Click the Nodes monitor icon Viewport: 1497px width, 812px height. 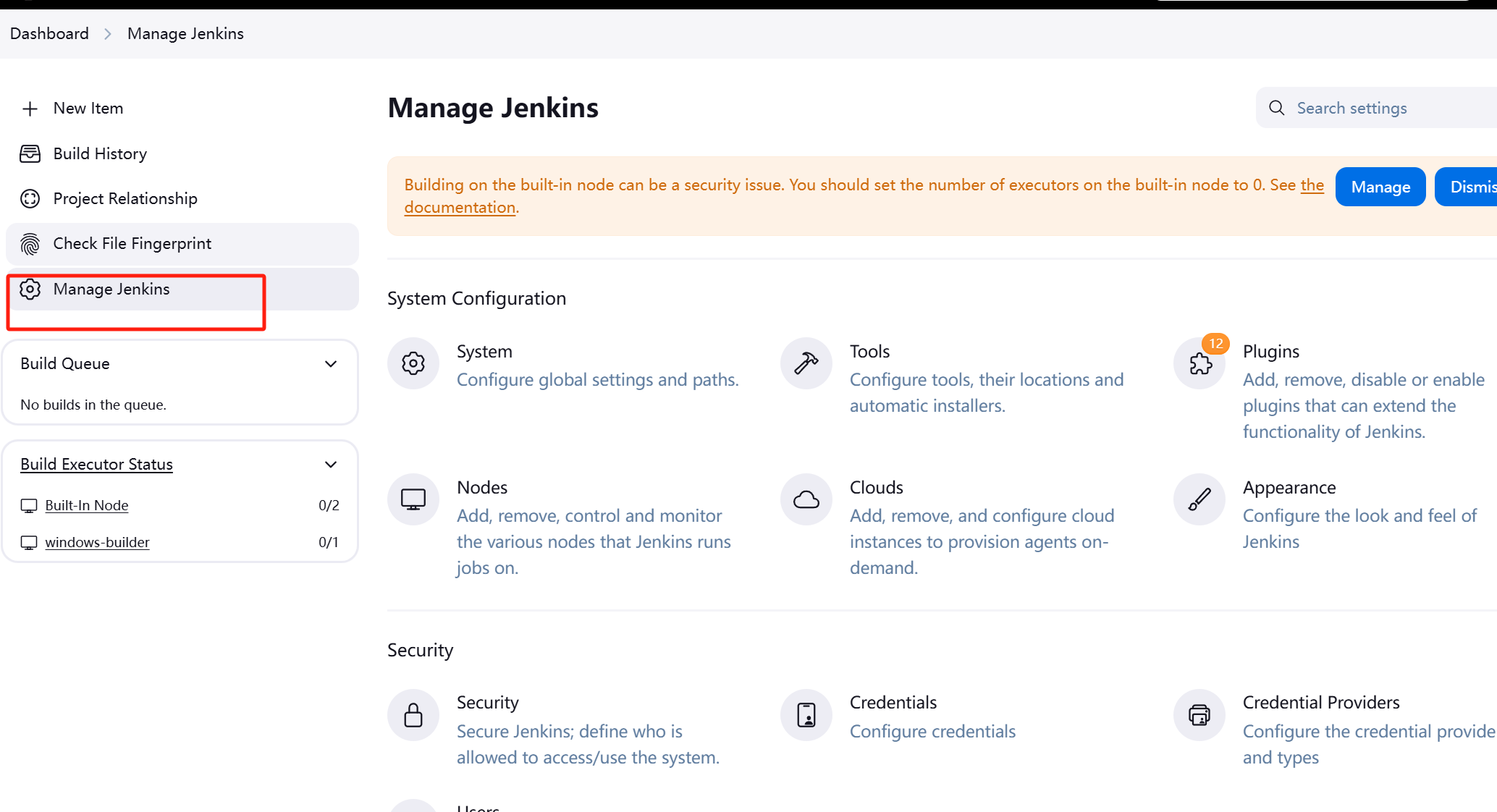(x=413, y=499)
